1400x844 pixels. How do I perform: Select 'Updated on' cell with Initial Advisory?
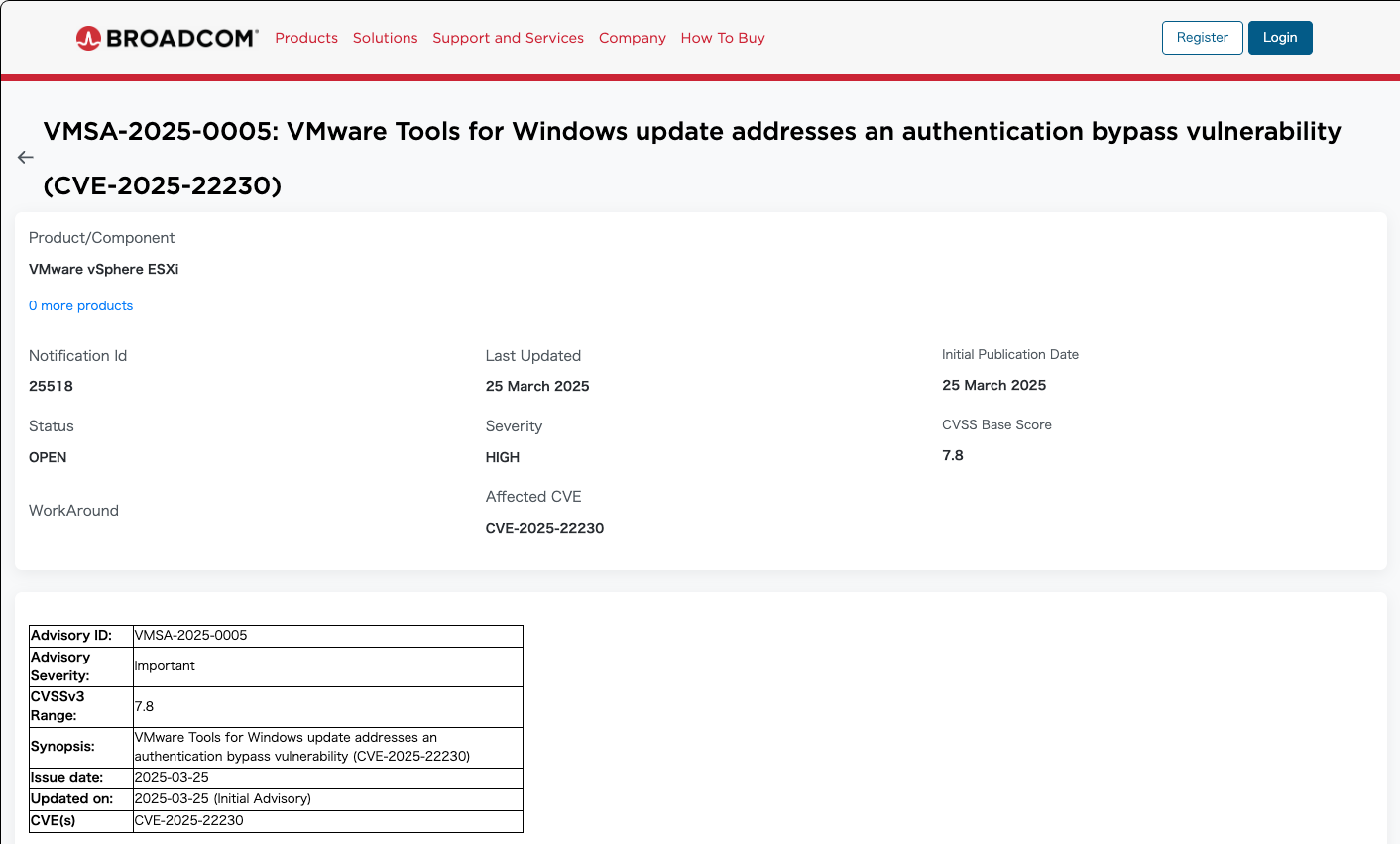pos(328,799)
